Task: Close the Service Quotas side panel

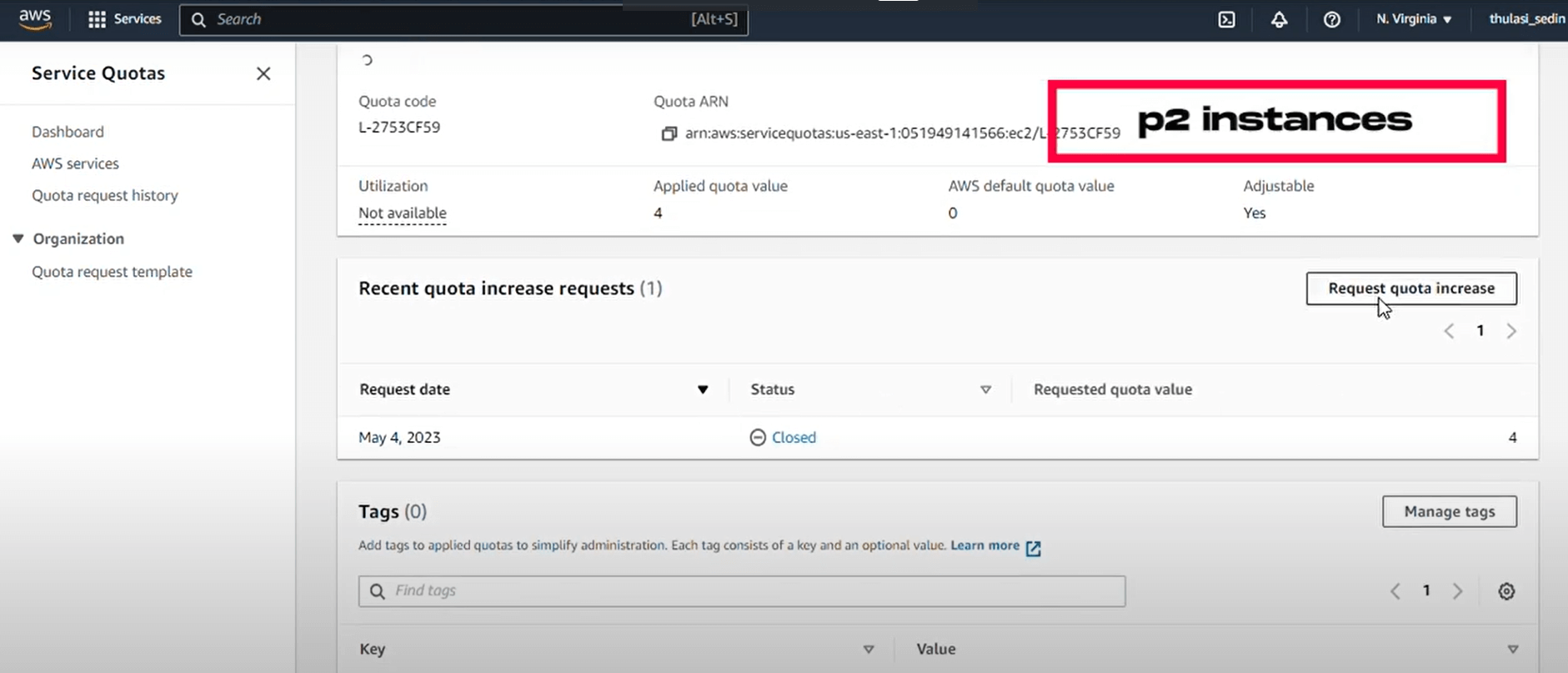Action: pyautogui.click(x=263, y=73)
